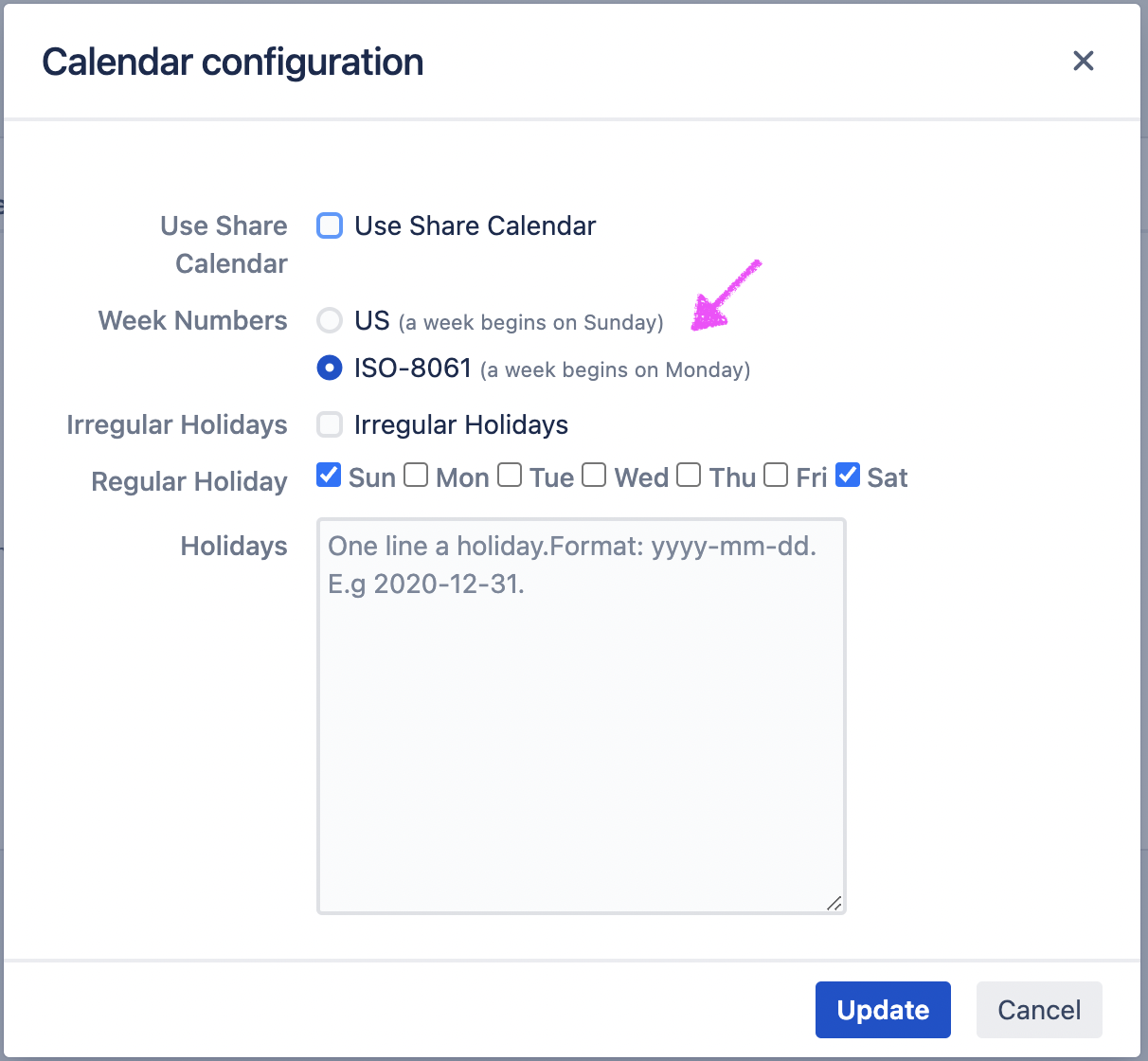The image size is (1148, 1061).
Task: Select US week numbers radio option
Action: point(330,320)
